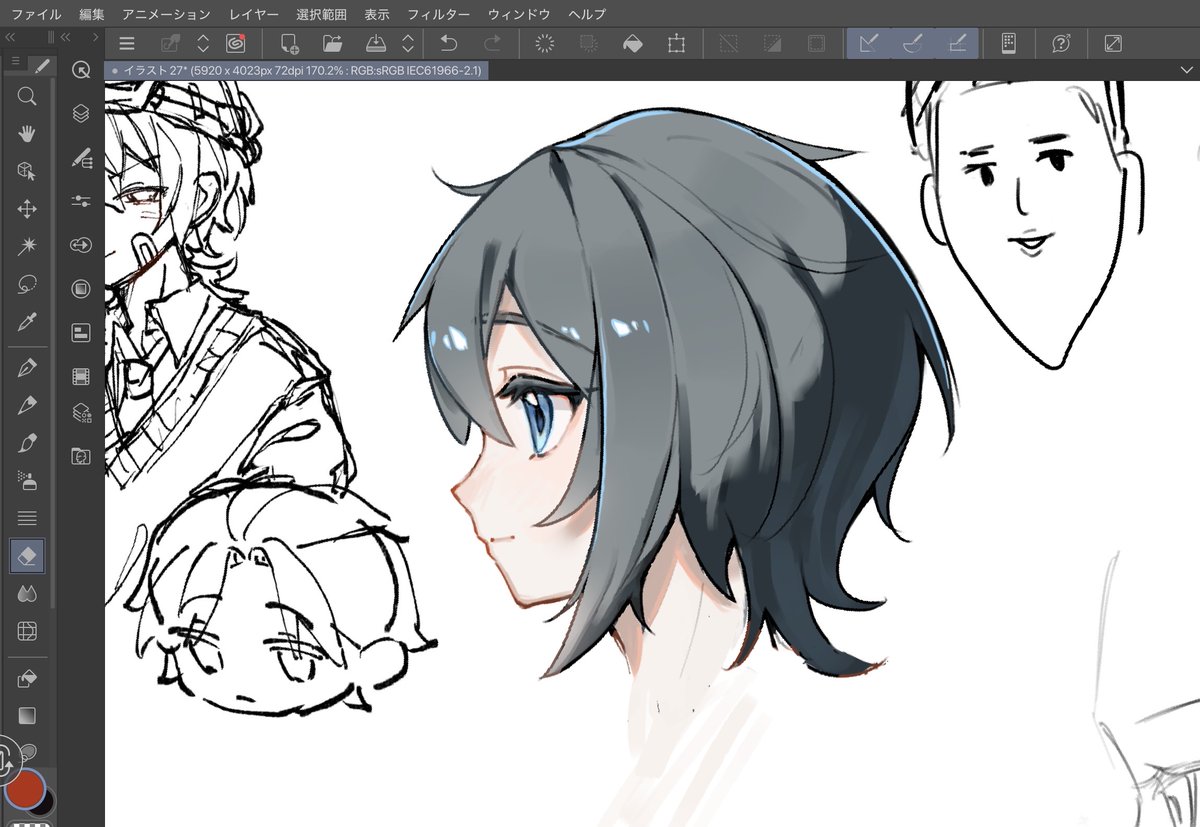Toggle Snap to Grid
The width and height of the screenshot is (1200, 827).
coord(956,43)
